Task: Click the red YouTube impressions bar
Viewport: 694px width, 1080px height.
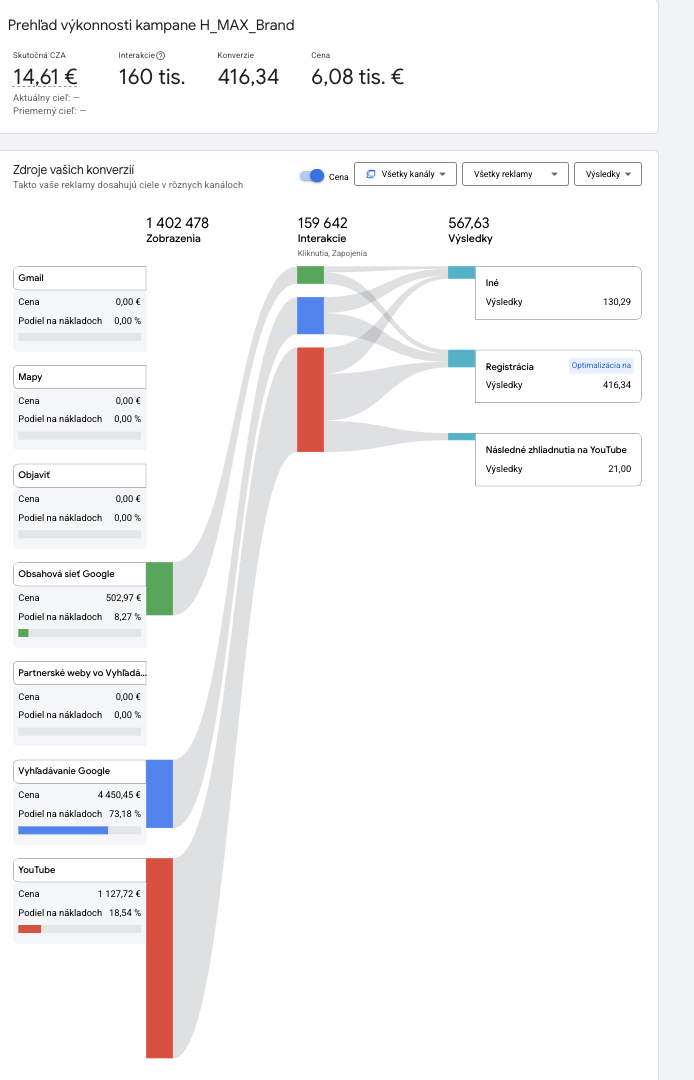Action: point(160,958)
